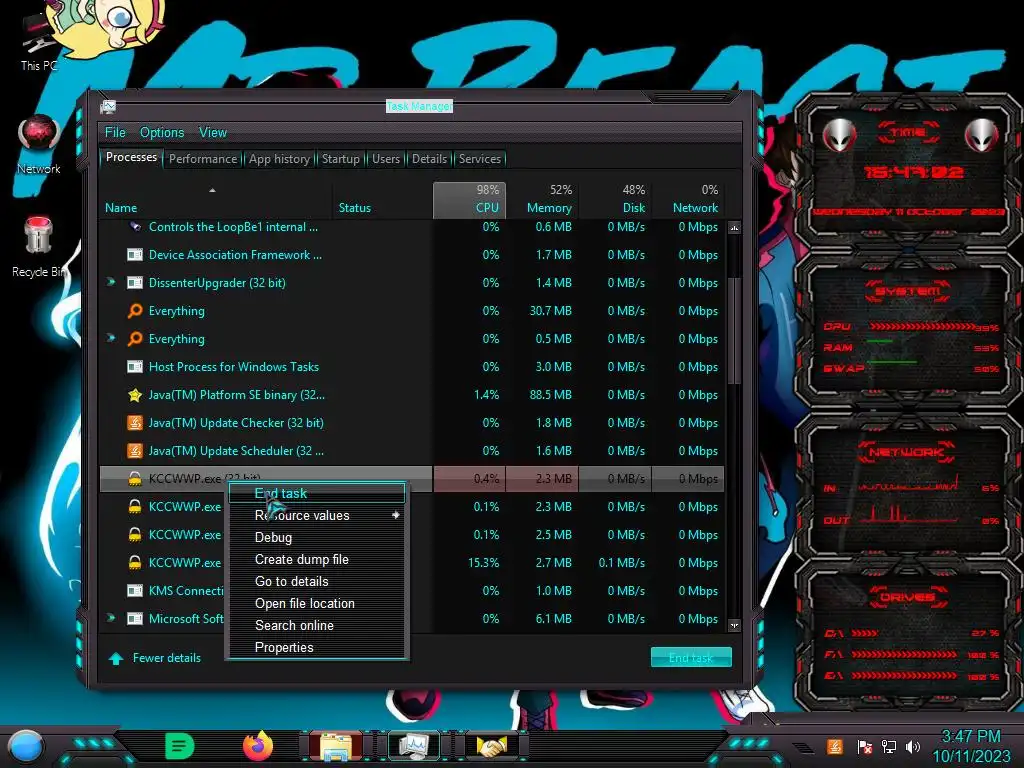The image size is (1024, 768).
Task: Switch to App history tab
Action: click(279, 159)
